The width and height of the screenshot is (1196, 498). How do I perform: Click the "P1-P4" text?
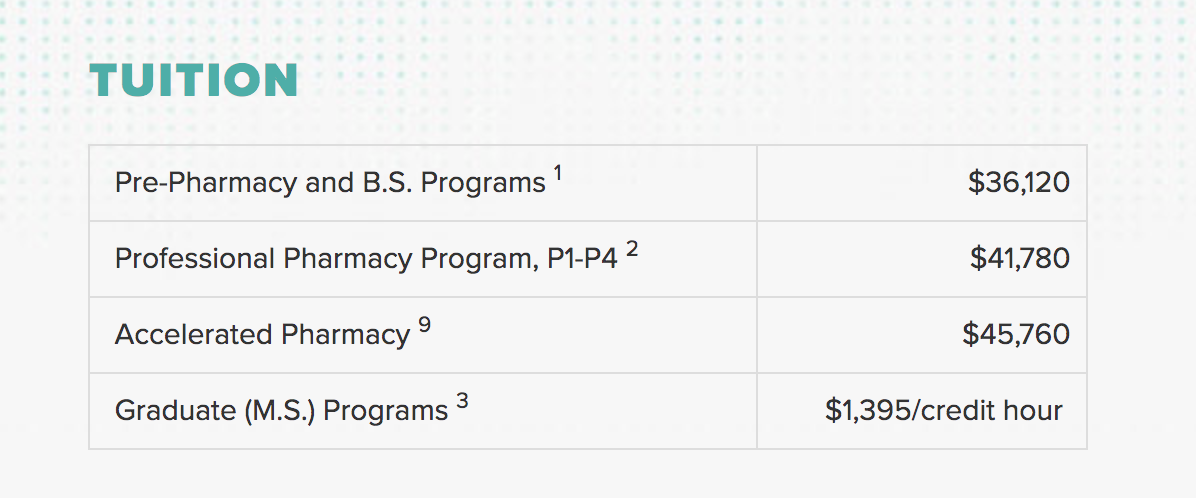582,259
